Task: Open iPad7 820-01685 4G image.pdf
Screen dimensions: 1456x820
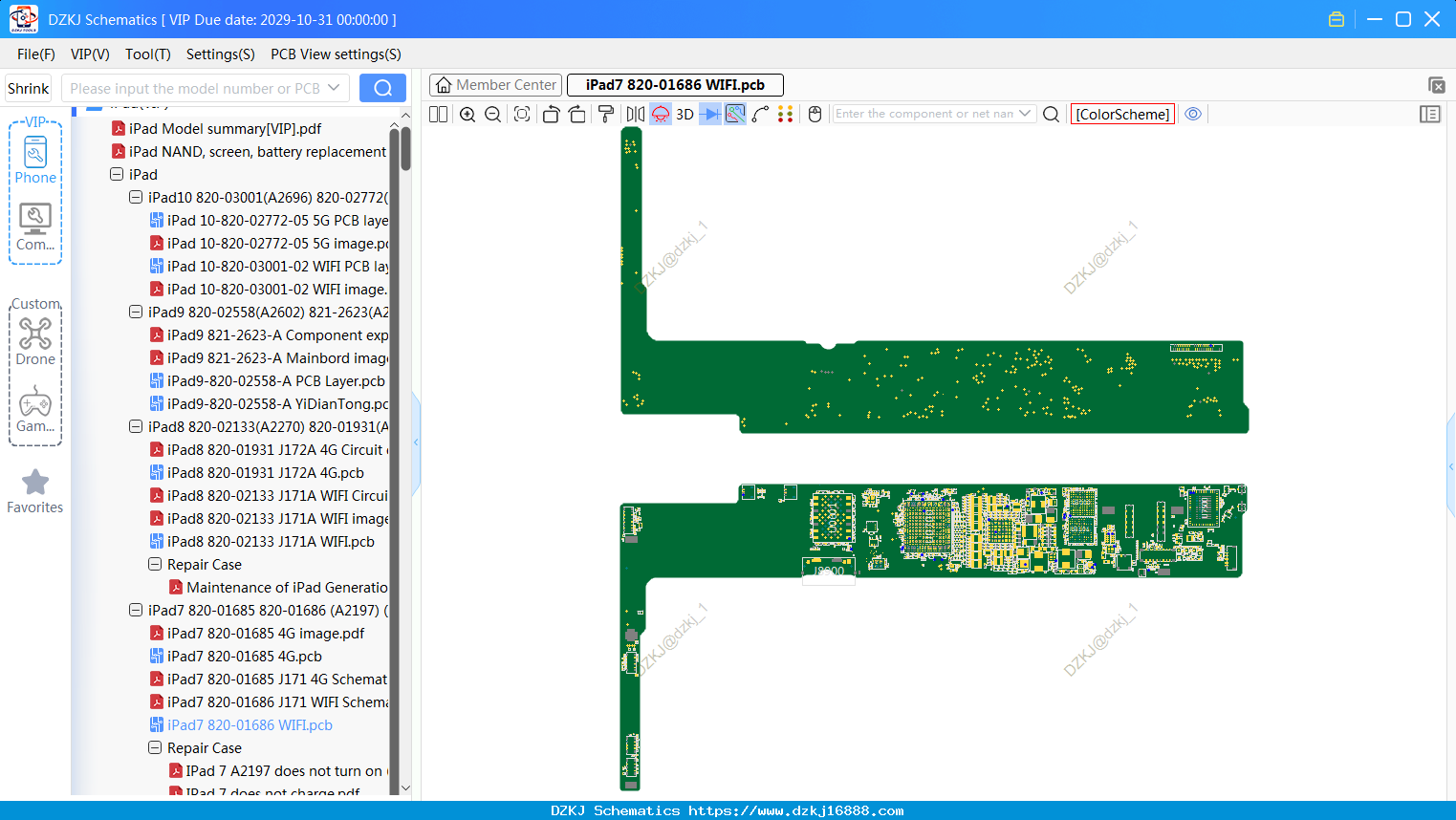Action: tap(257, 633)
